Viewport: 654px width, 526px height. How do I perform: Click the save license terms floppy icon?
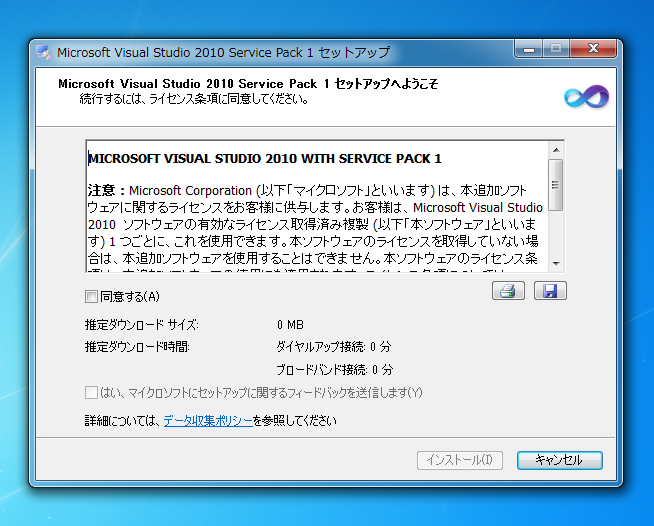[x=550, y=291]
